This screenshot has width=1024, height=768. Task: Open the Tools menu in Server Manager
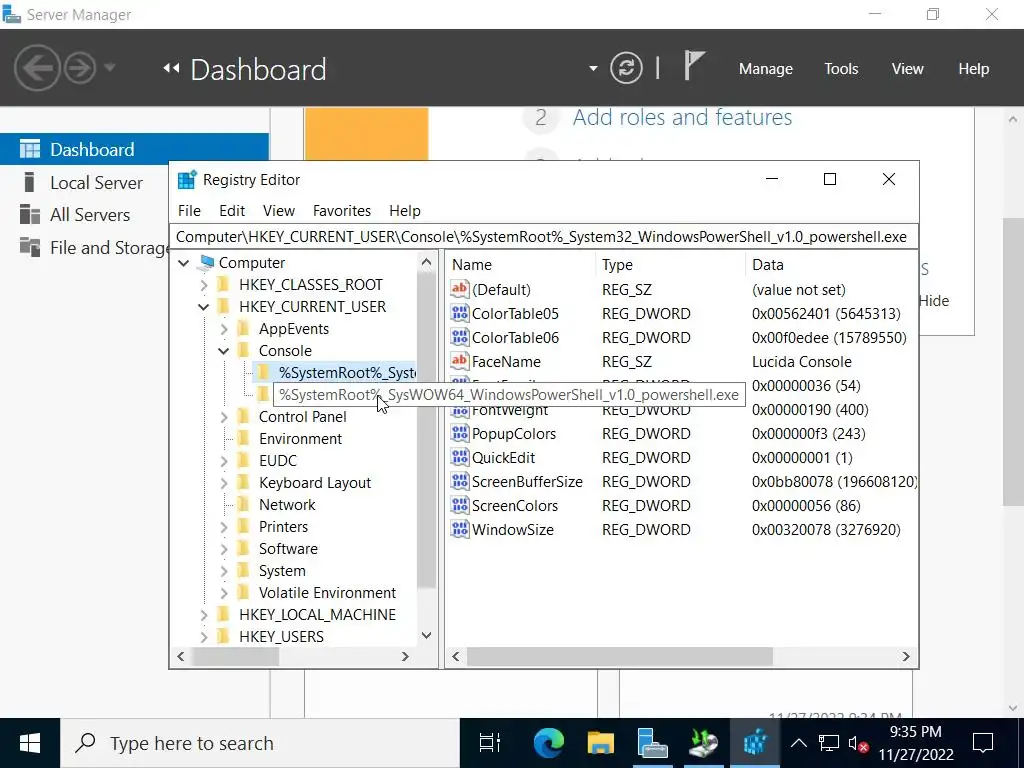pyautogui.click(x=841, y=69)
